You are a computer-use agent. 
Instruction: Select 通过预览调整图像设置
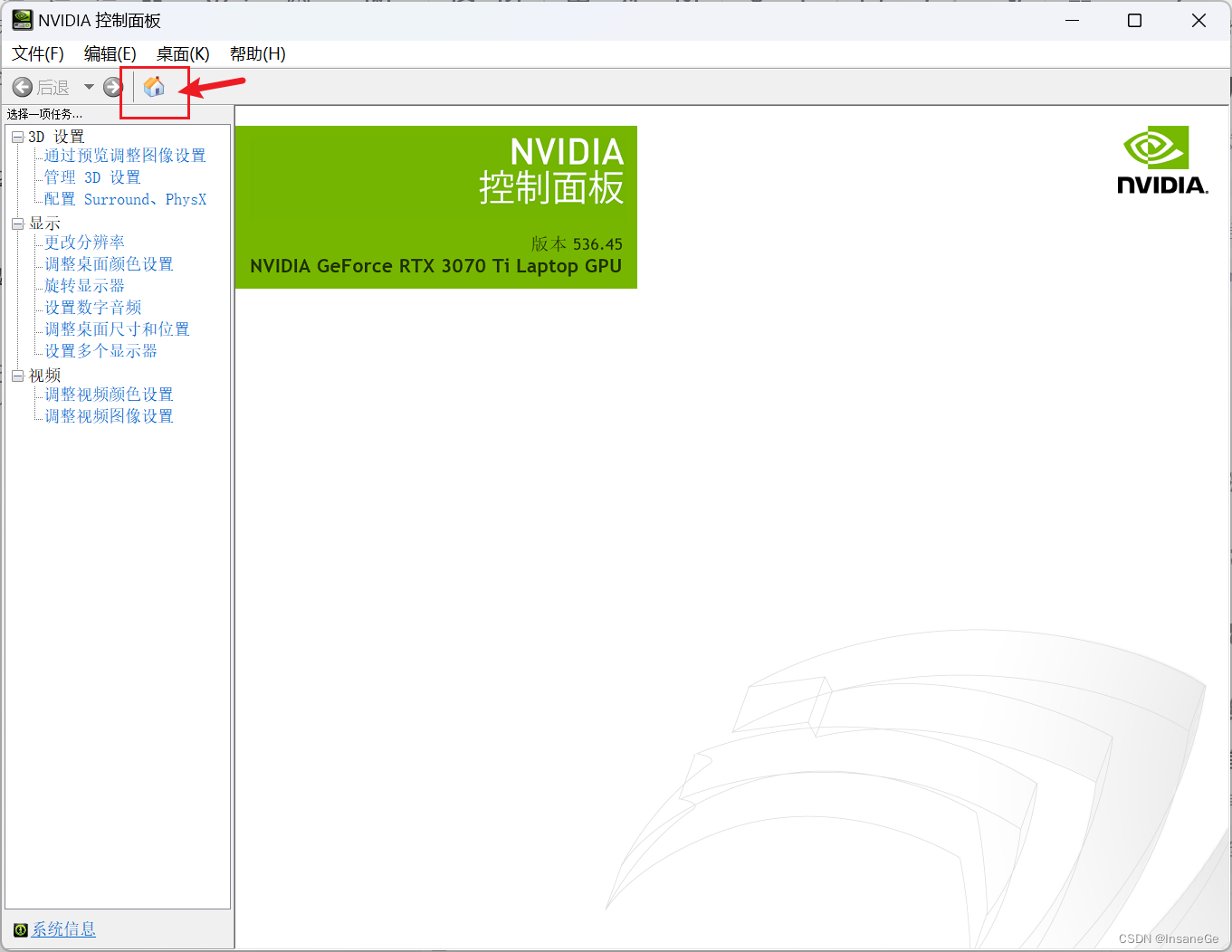(125, 156)
